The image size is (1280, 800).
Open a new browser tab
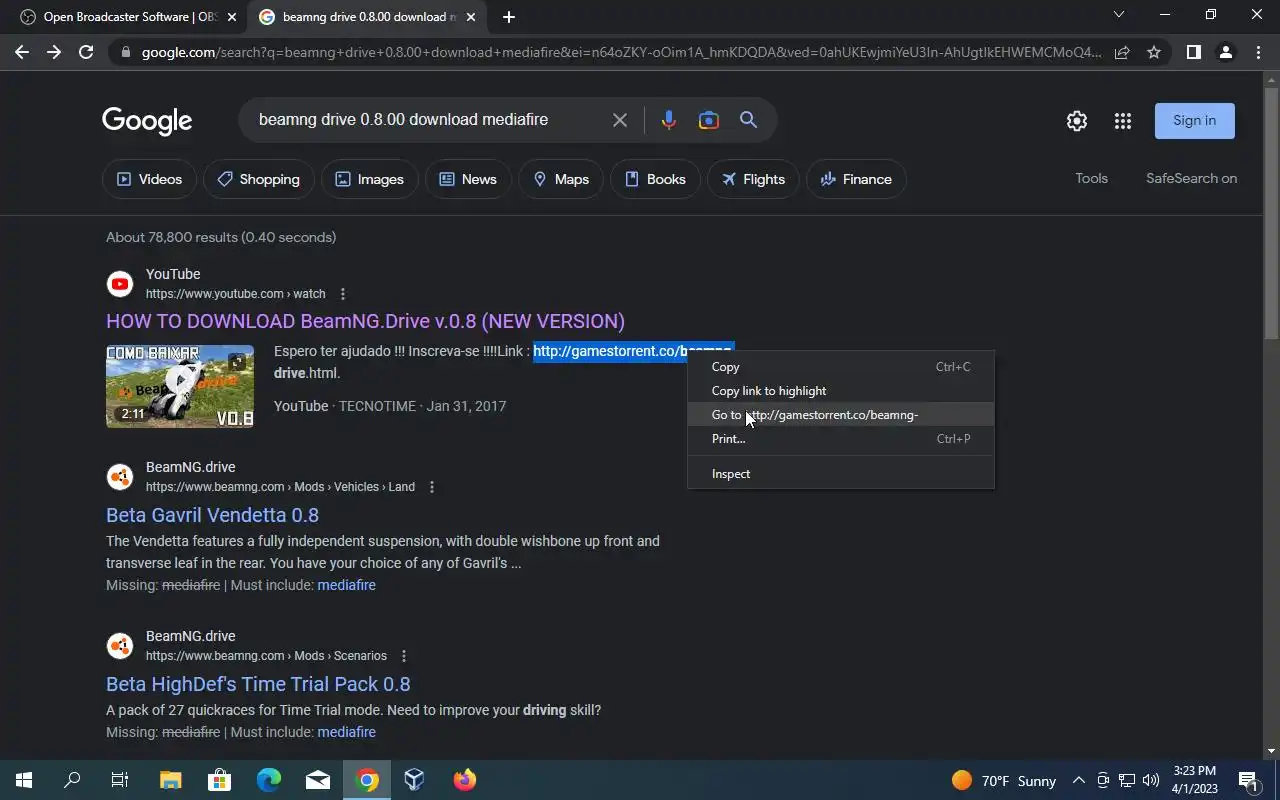[508, 17]
